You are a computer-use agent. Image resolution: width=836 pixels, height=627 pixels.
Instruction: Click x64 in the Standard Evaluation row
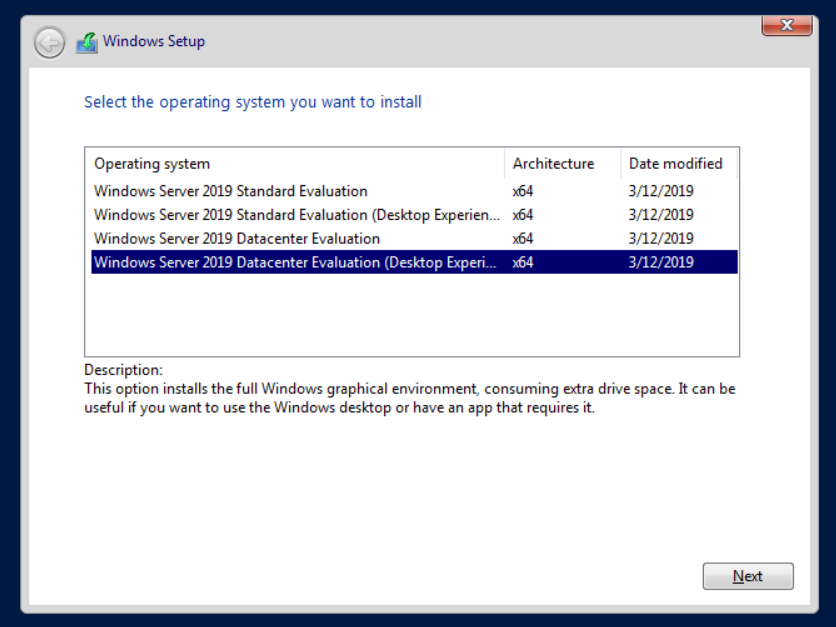tap(523, 191)
